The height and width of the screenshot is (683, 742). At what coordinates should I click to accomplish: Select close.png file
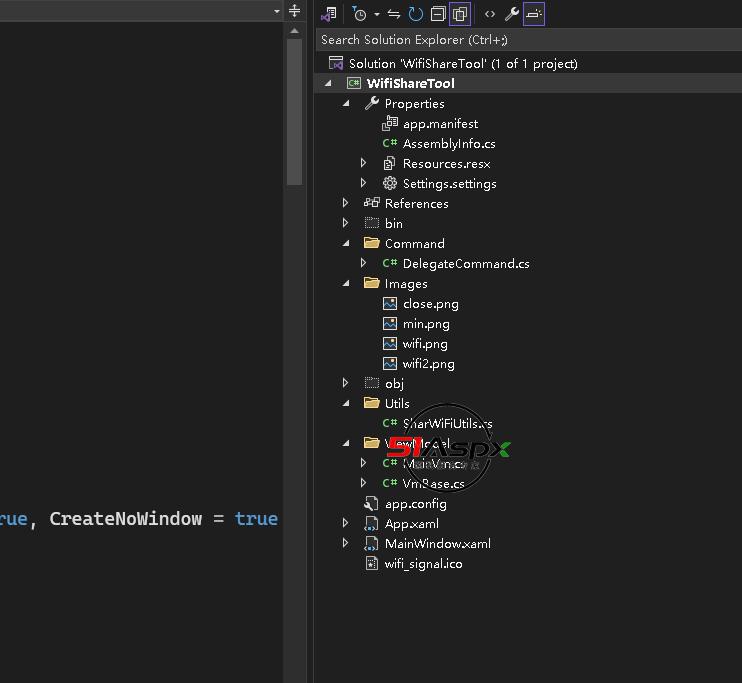431,304
